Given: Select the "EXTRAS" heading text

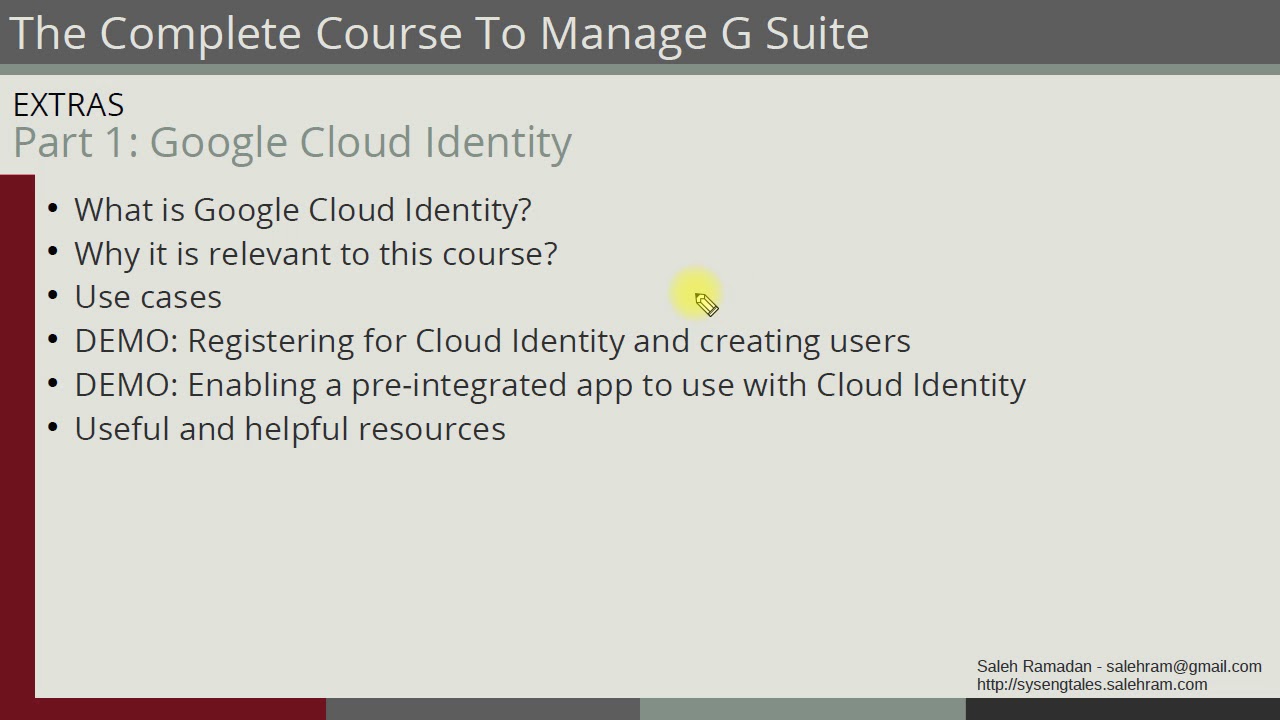Looking at the screenshot, I should point(68,105).
